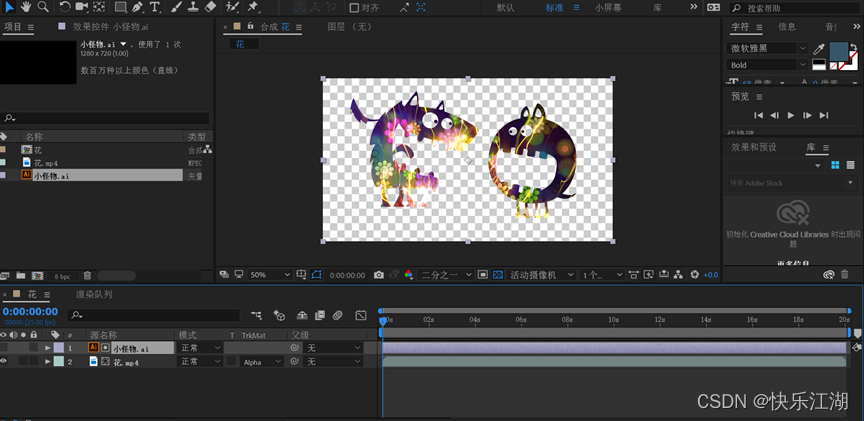Open the composition flowchart icon in viewer
The width and height of the screenshot is (864, 421).
coord(678,274)
